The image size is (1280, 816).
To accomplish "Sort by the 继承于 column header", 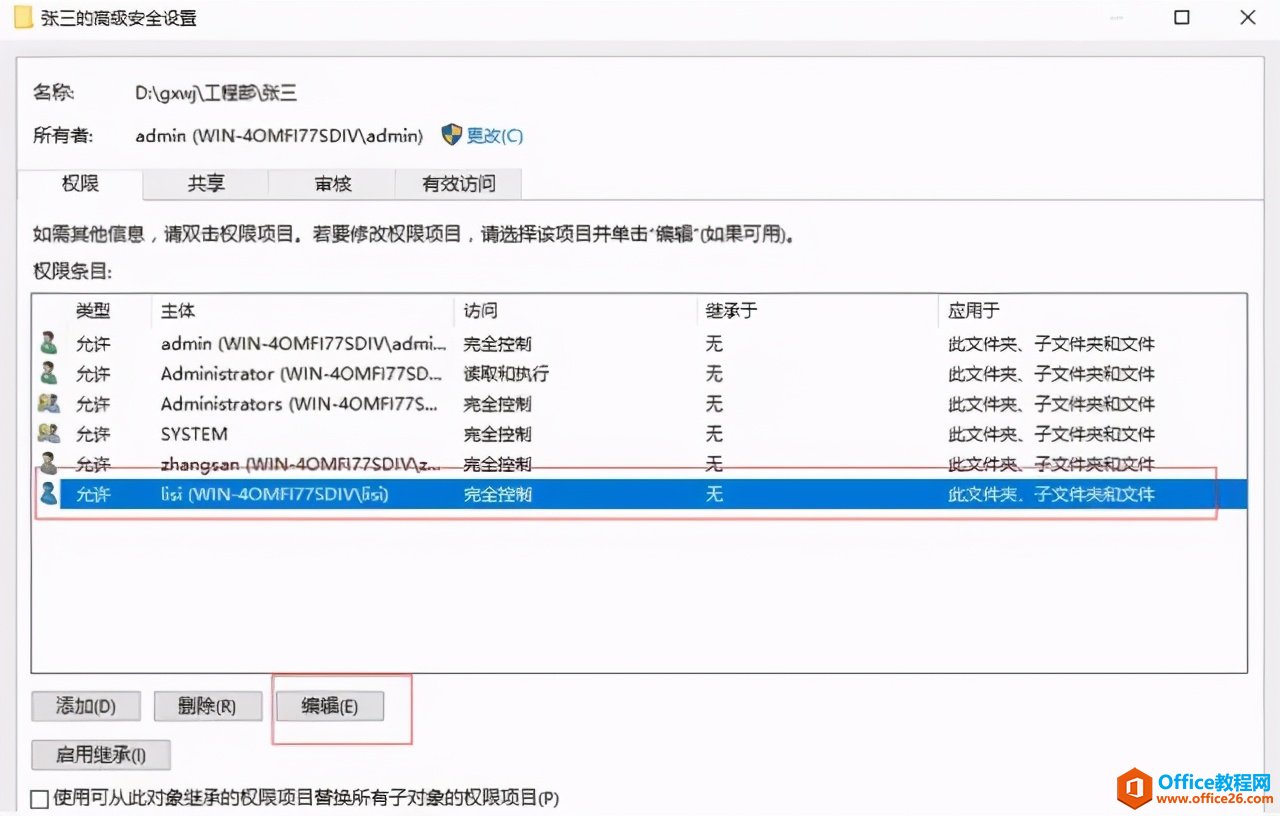I will click(817, 311).
